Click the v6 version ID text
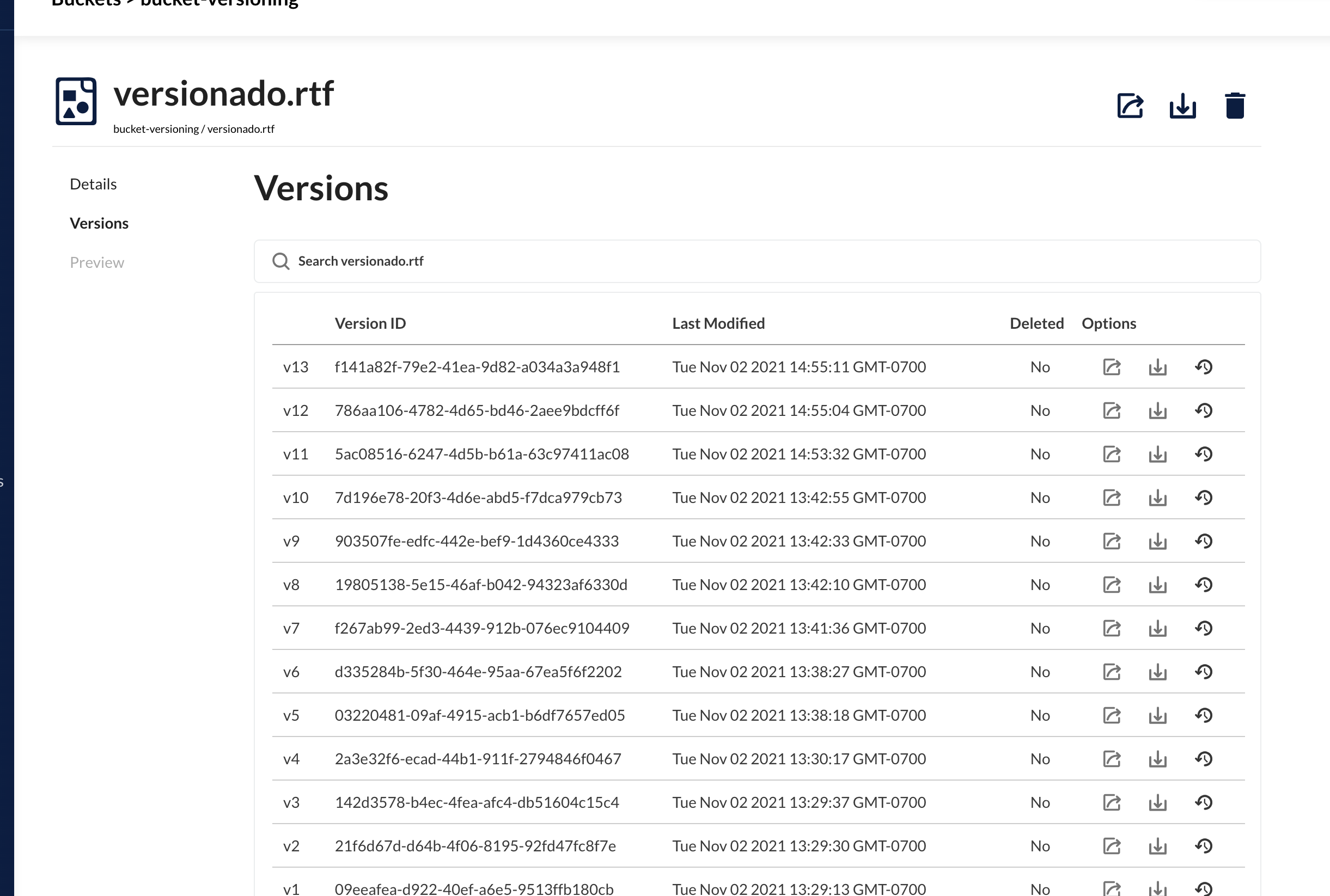Image resolution: width=1330 pixels, height=896 pixels. (x=478, y=671)
